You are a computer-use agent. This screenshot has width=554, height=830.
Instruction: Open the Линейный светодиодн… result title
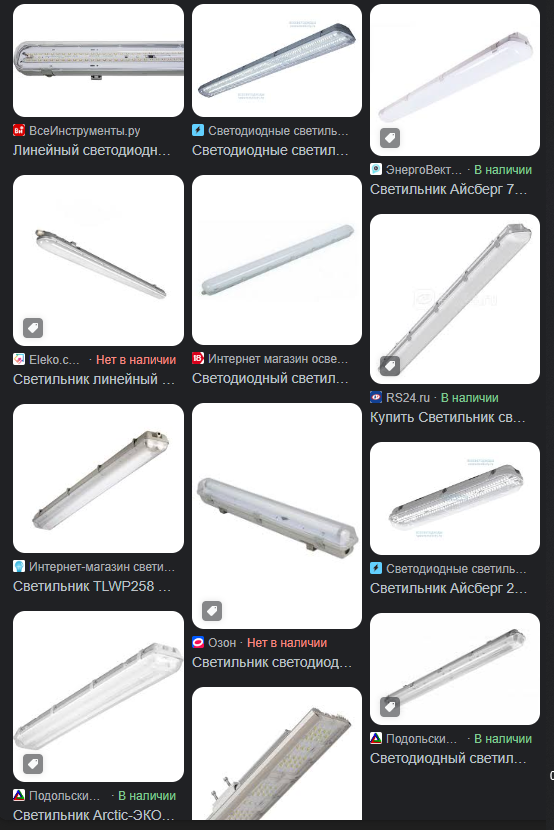(x=92, y=150)
